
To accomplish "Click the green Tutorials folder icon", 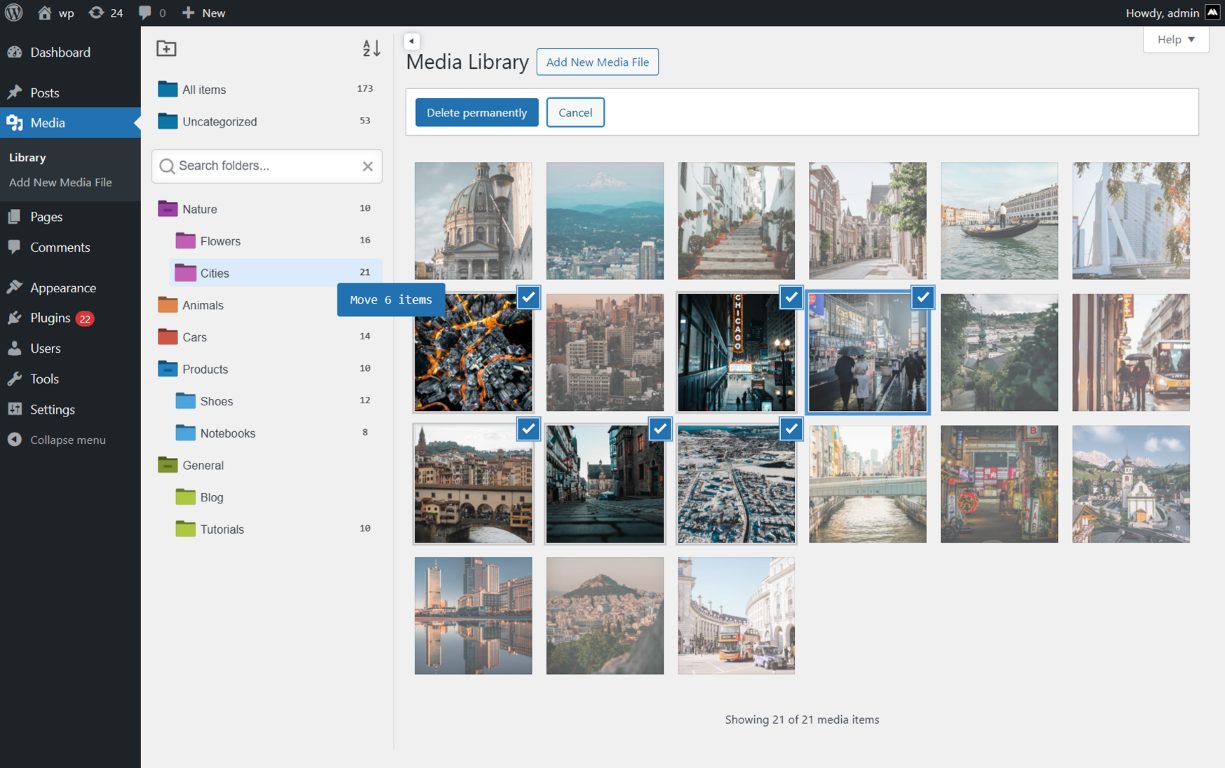I will click(185, 529).
